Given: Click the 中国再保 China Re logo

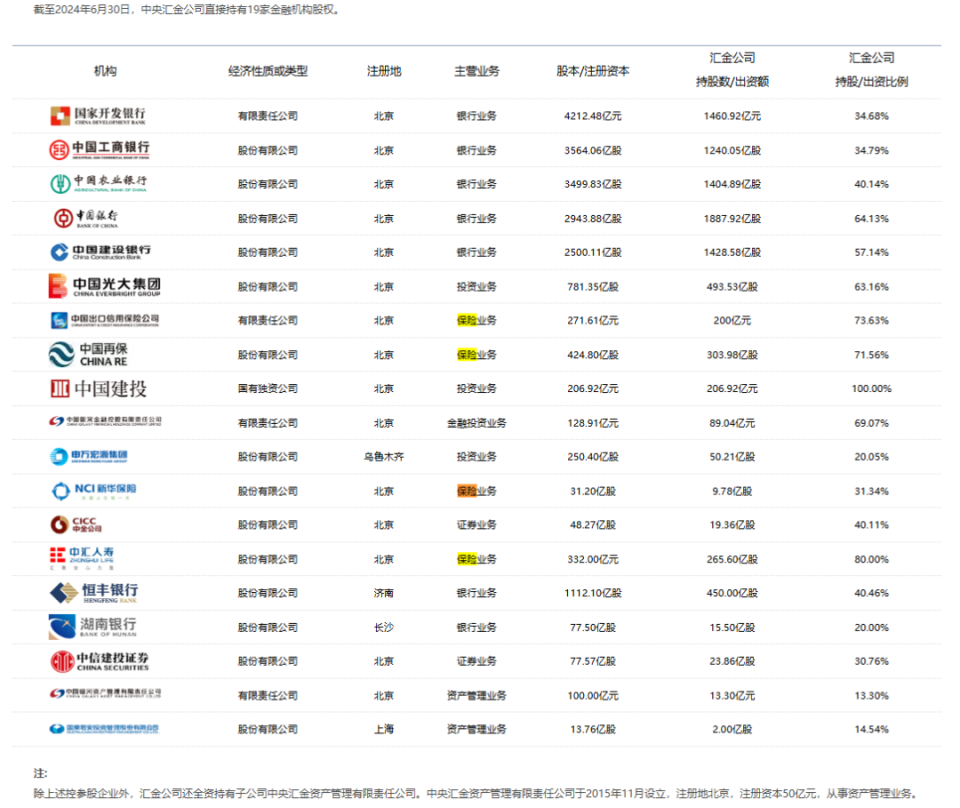Looking at the screenshot, I should pos(88,354).
